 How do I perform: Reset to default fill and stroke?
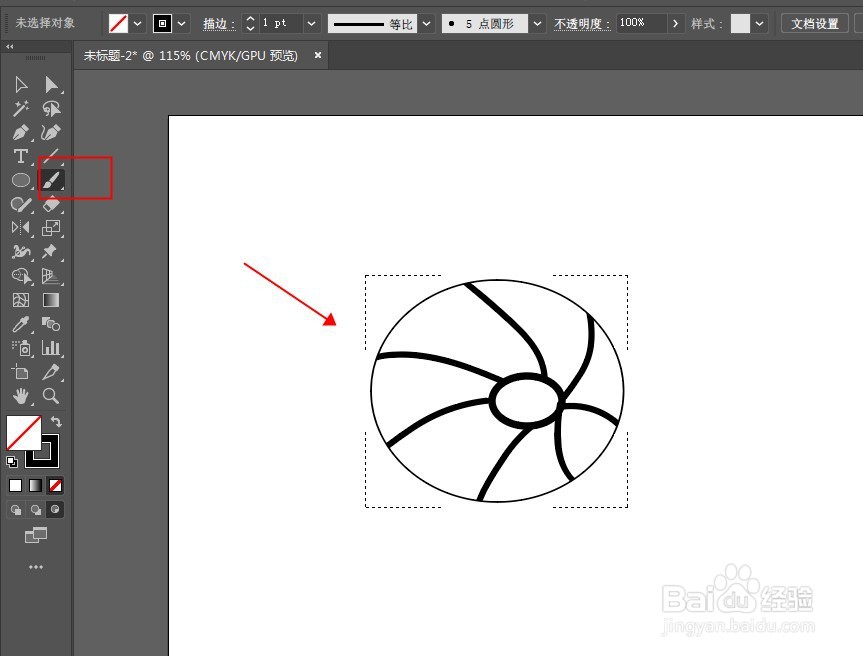(12, 462)
